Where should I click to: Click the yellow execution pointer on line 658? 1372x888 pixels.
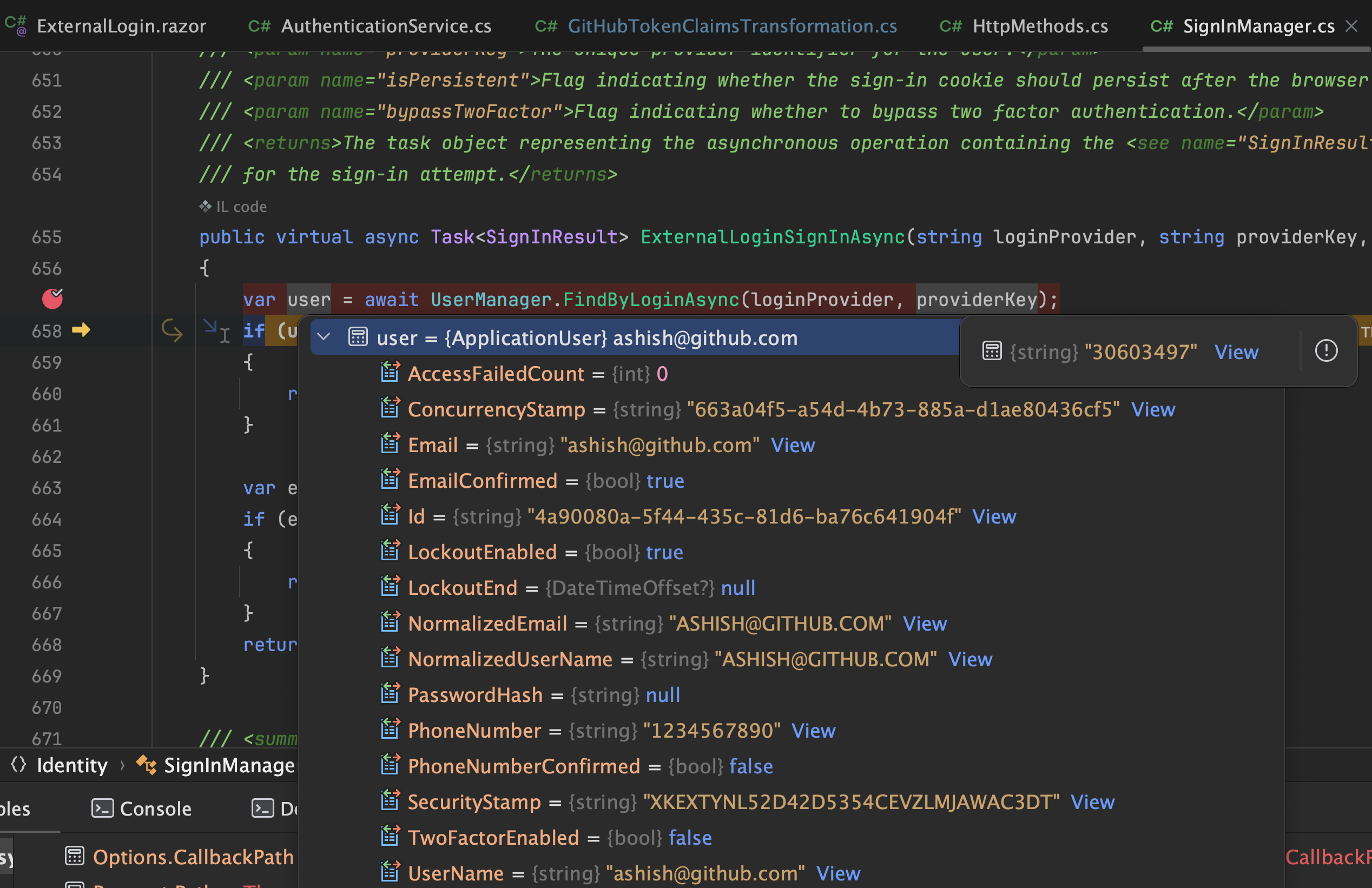point(81,330)
